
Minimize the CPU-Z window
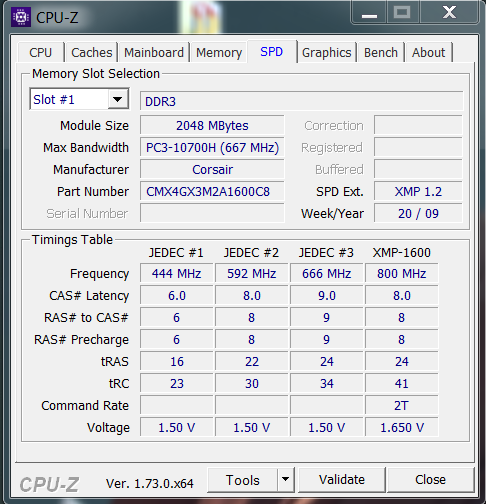369,13
